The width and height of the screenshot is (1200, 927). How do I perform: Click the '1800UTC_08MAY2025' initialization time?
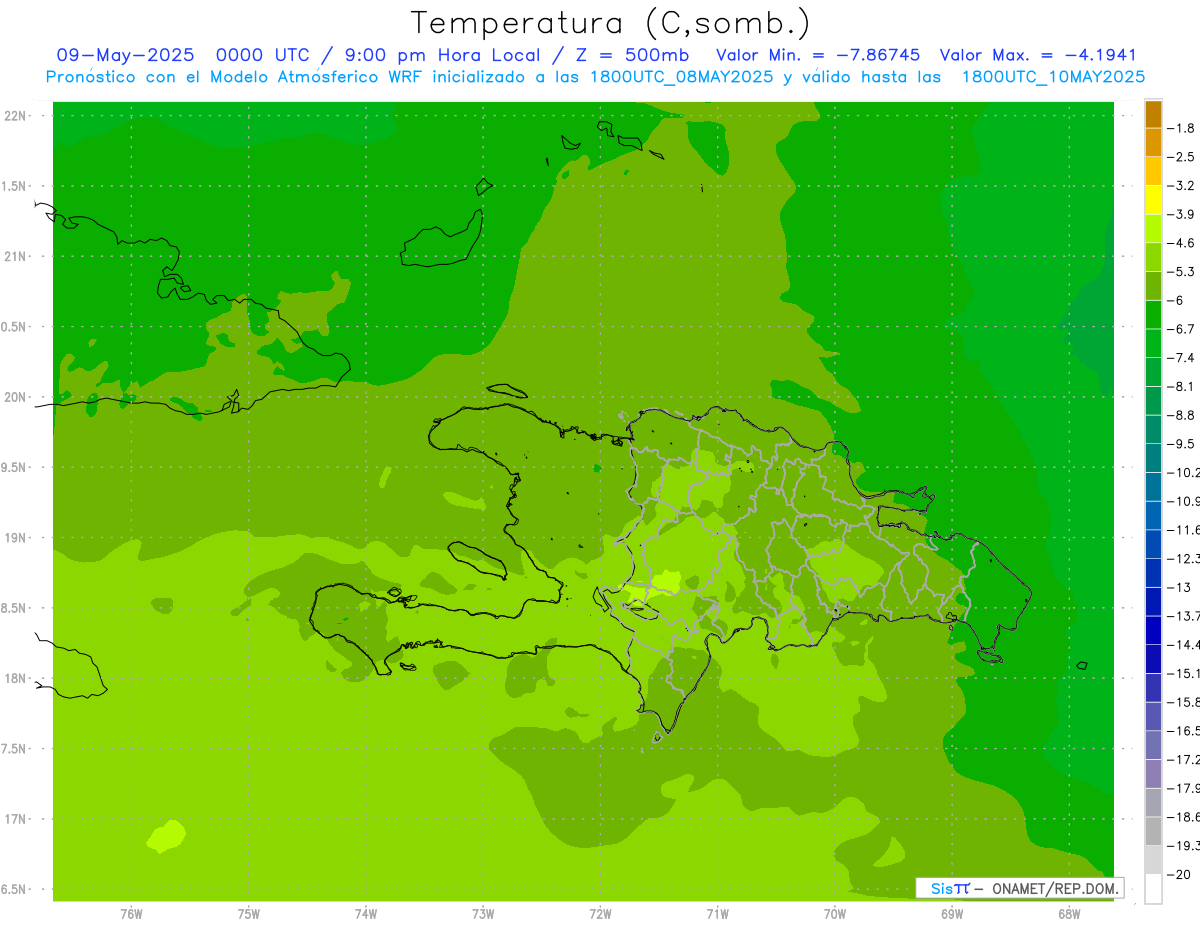(682, 77)
